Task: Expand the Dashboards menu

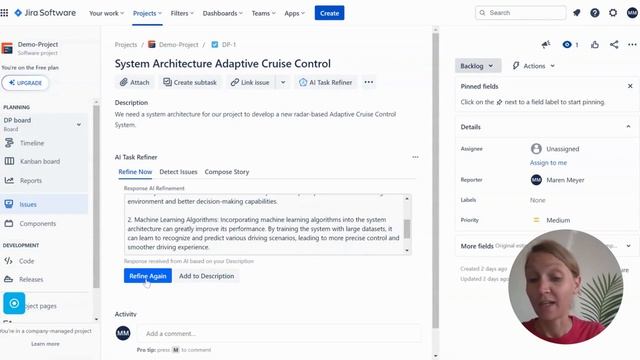Action: (222, 13)
